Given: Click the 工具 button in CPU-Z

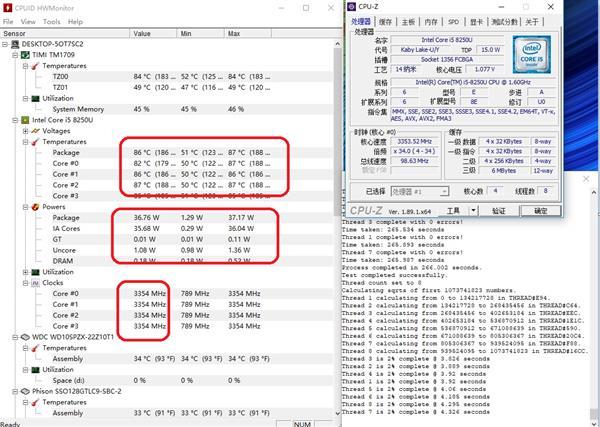Looking at the screenshot, I should [x=453, y=210].
